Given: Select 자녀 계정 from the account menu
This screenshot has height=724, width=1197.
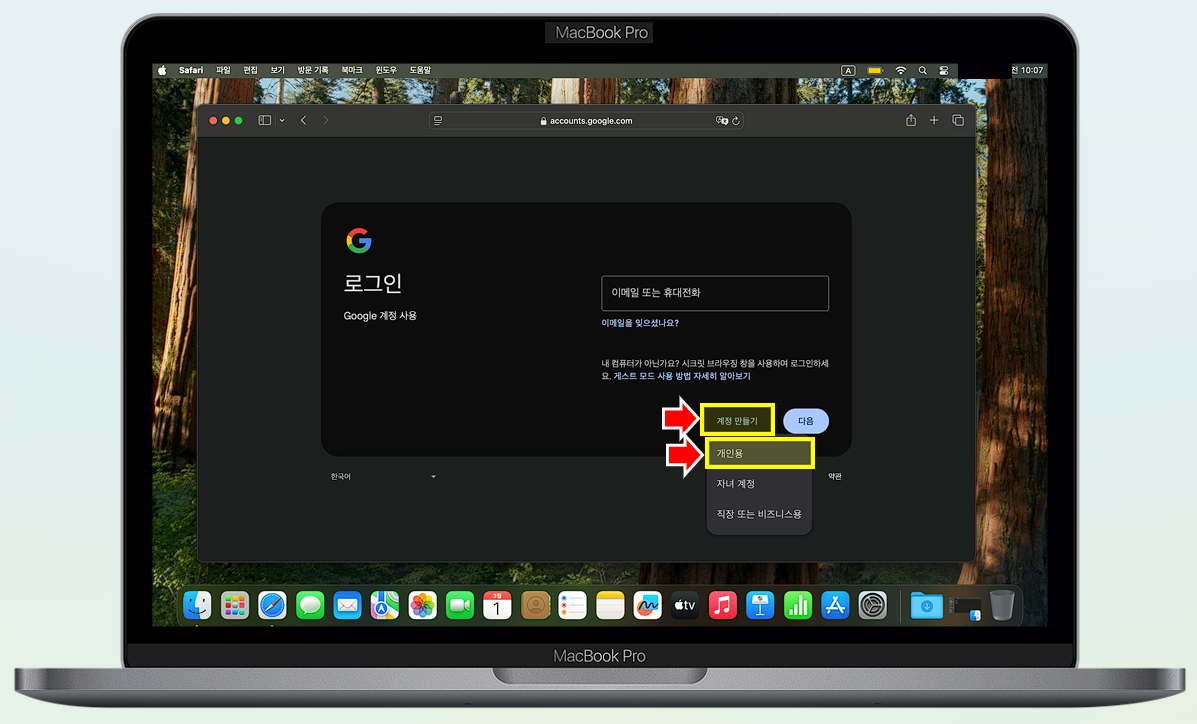Looking at the screenshot, I should pos(760,483).
